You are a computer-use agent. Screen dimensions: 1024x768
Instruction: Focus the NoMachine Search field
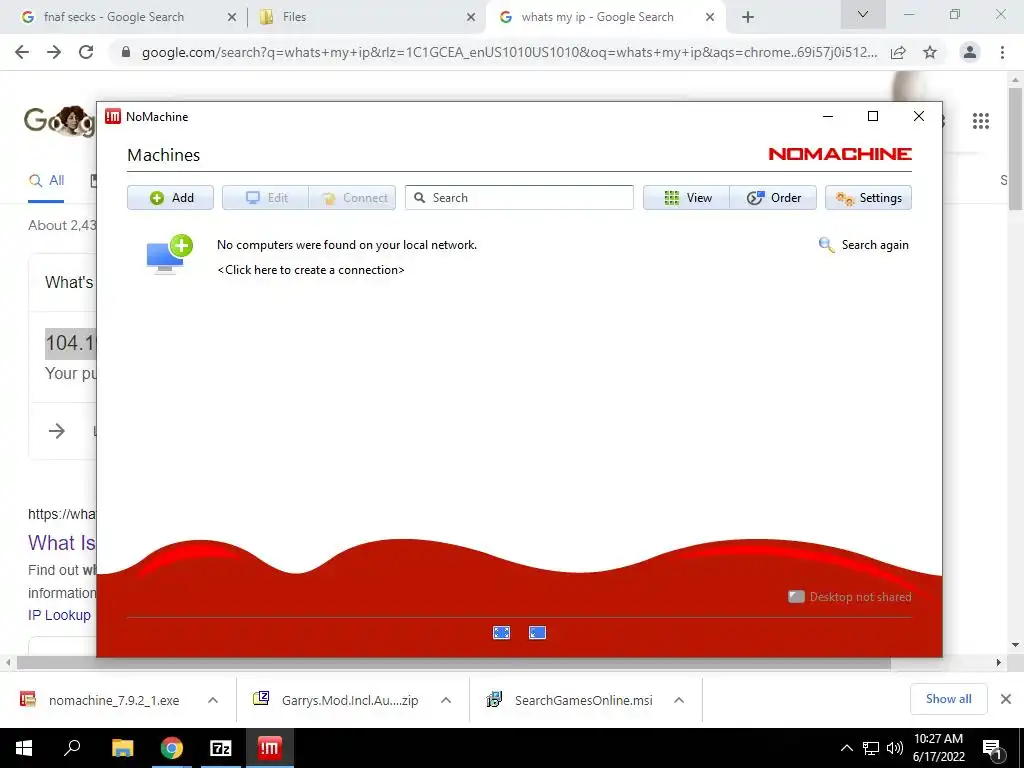click(519, 198)
